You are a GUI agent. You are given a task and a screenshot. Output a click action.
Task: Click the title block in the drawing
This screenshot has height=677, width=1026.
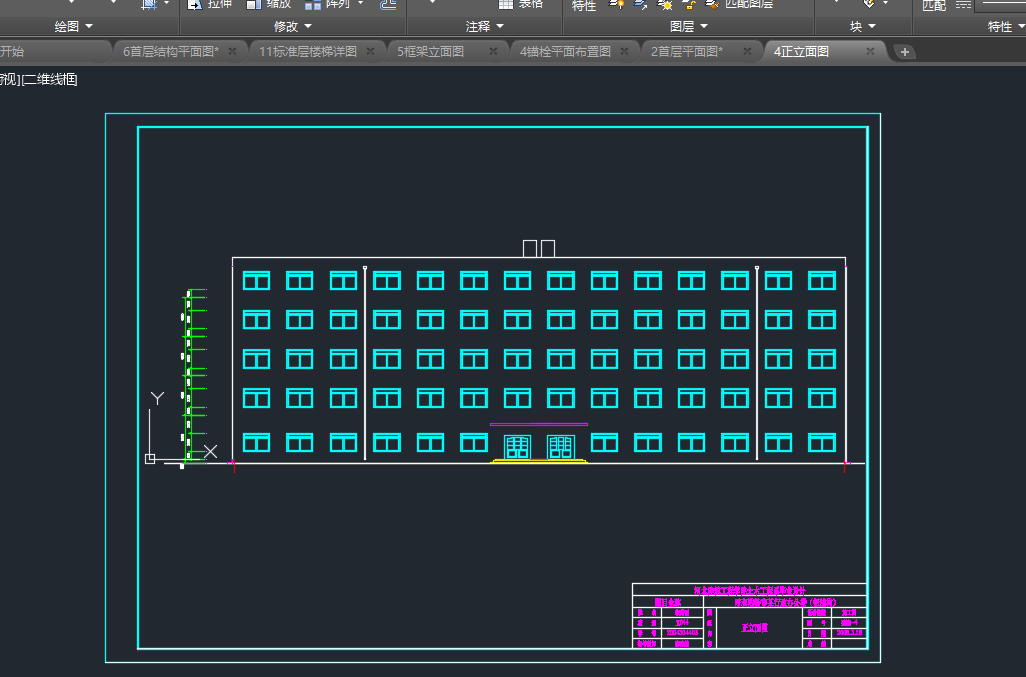[749, 616]
